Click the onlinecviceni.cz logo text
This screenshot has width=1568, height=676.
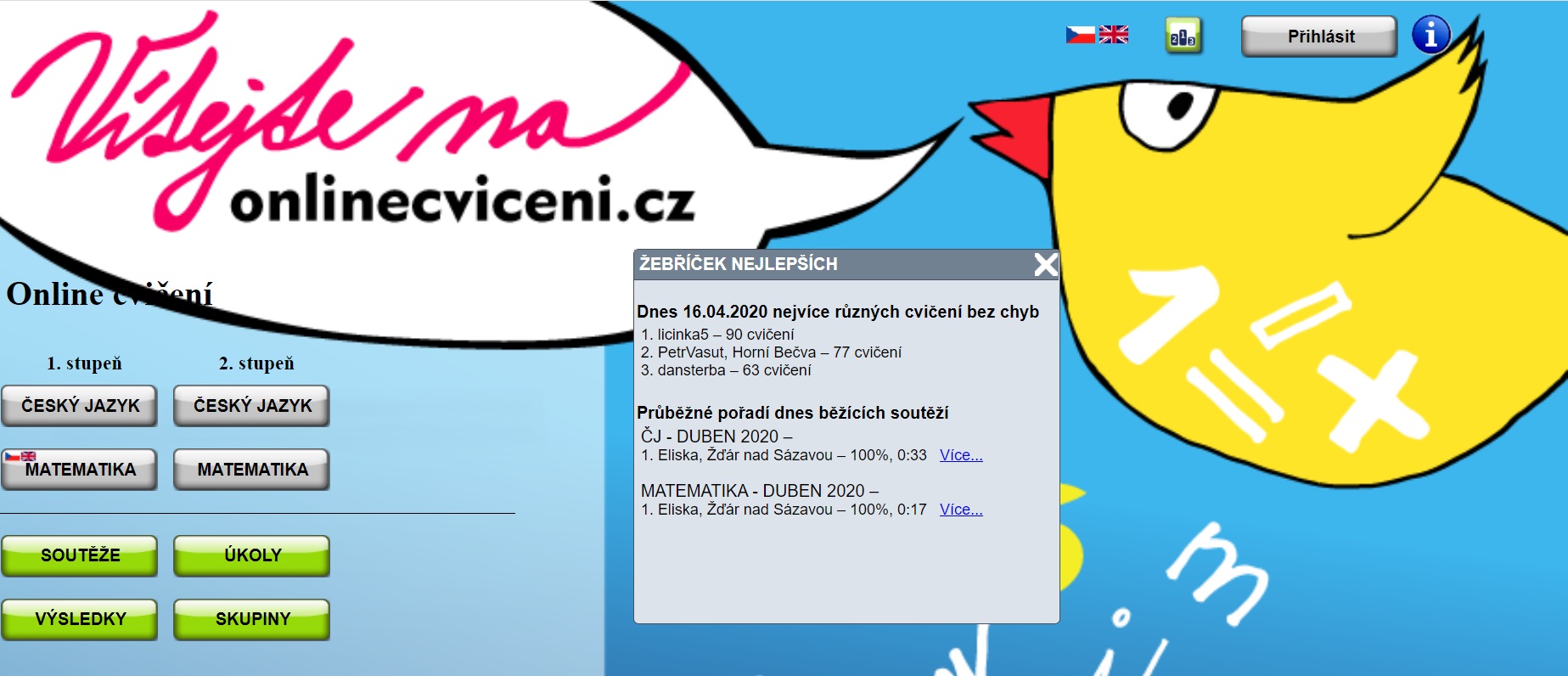(463, 200)
